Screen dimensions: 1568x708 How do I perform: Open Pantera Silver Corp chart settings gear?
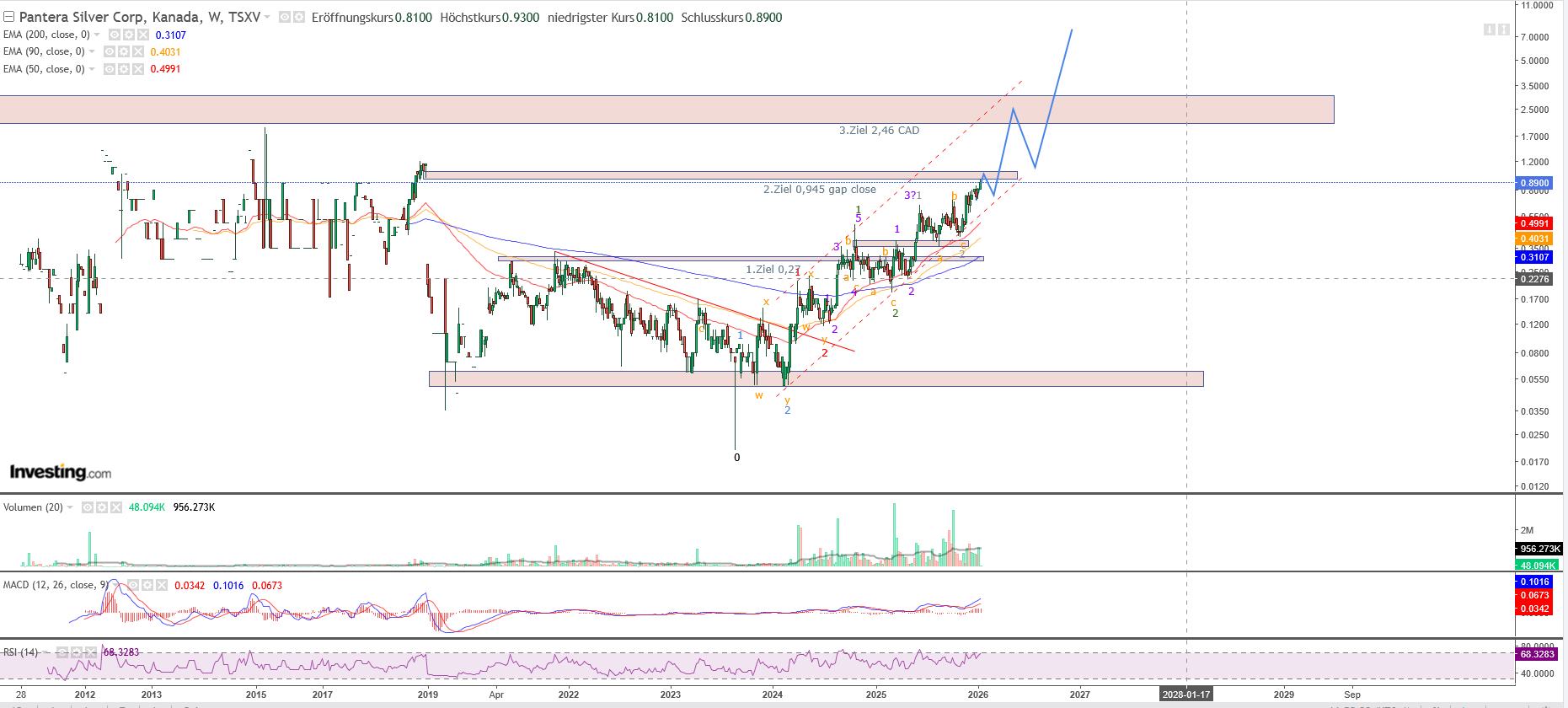[298, 17]
